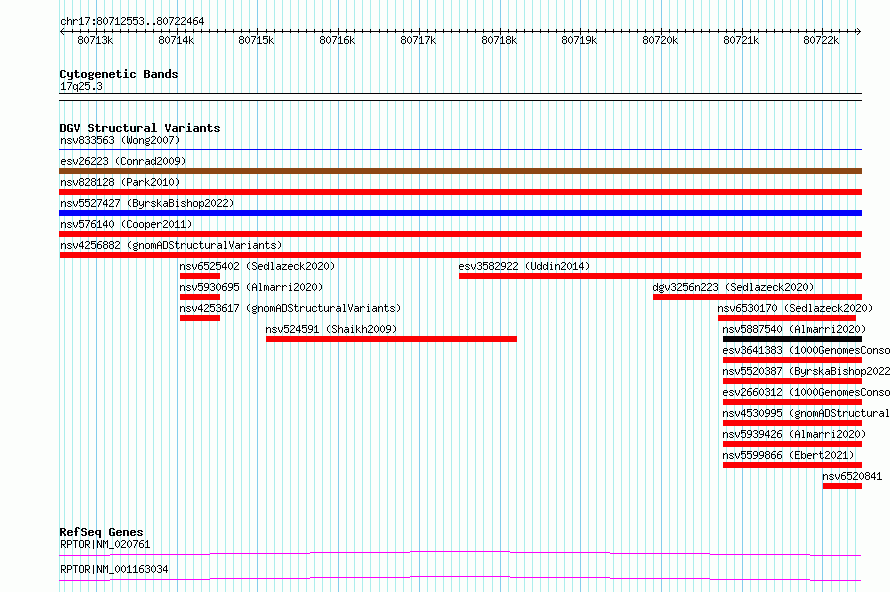Click dgv3256n223 (Sedlazeck2020) label
890x592 pixels.
point(733,287)
